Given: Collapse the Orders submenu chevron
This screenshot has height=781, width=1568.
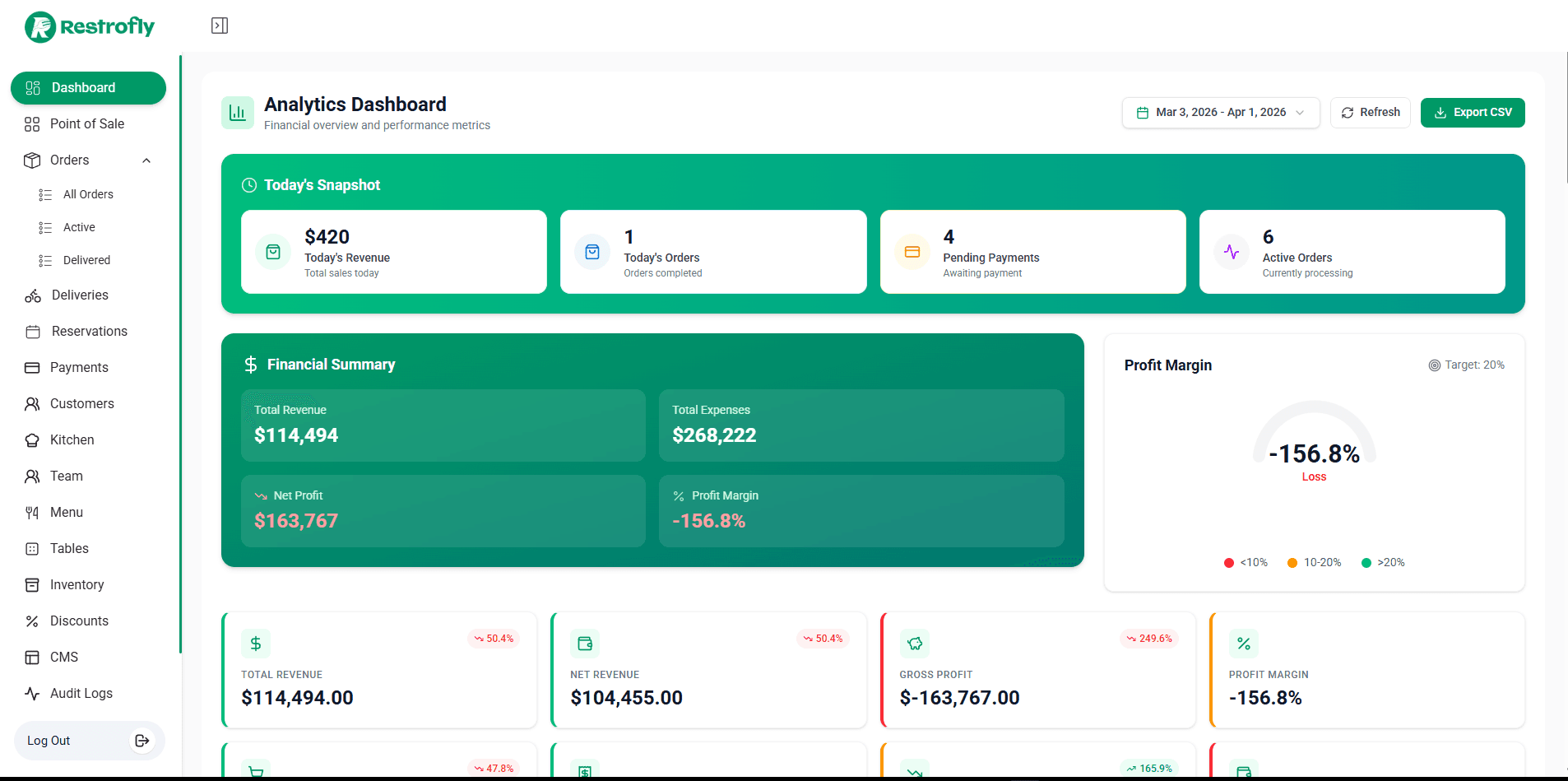Looking at the screenshot, I should click(x=146, y=160).
